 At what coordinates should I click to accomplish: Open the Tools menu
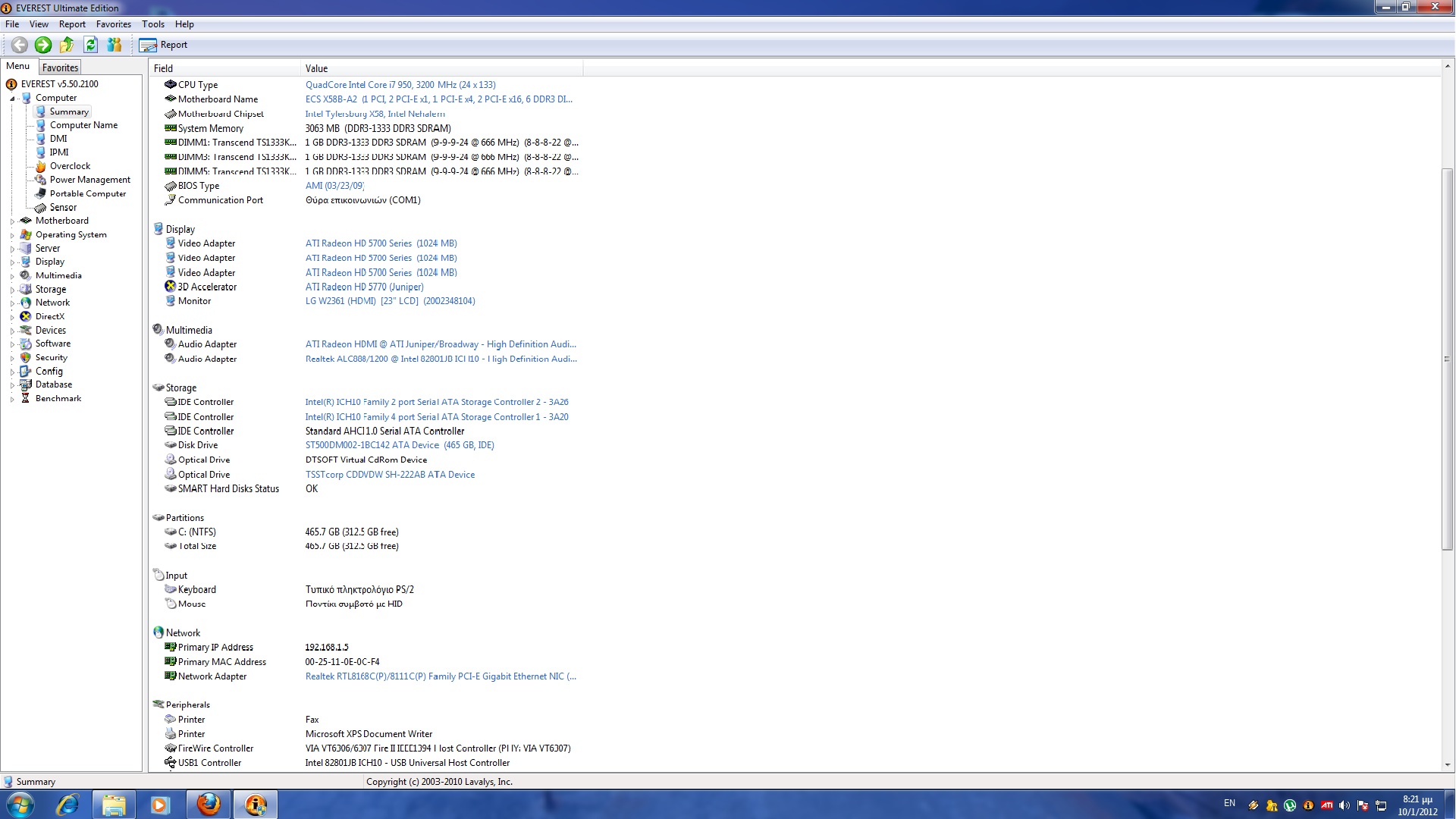point(153,24)
